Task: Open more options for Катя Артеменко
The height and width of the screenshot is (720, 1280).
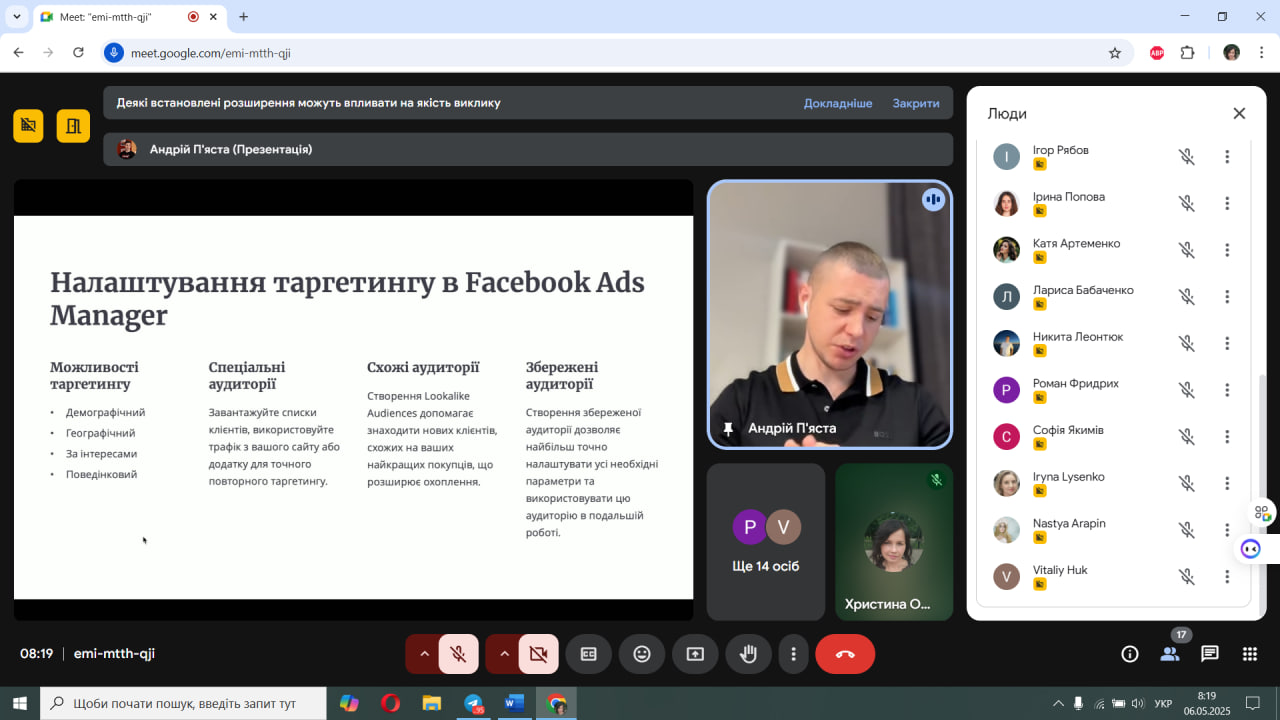Action: 1227,250
